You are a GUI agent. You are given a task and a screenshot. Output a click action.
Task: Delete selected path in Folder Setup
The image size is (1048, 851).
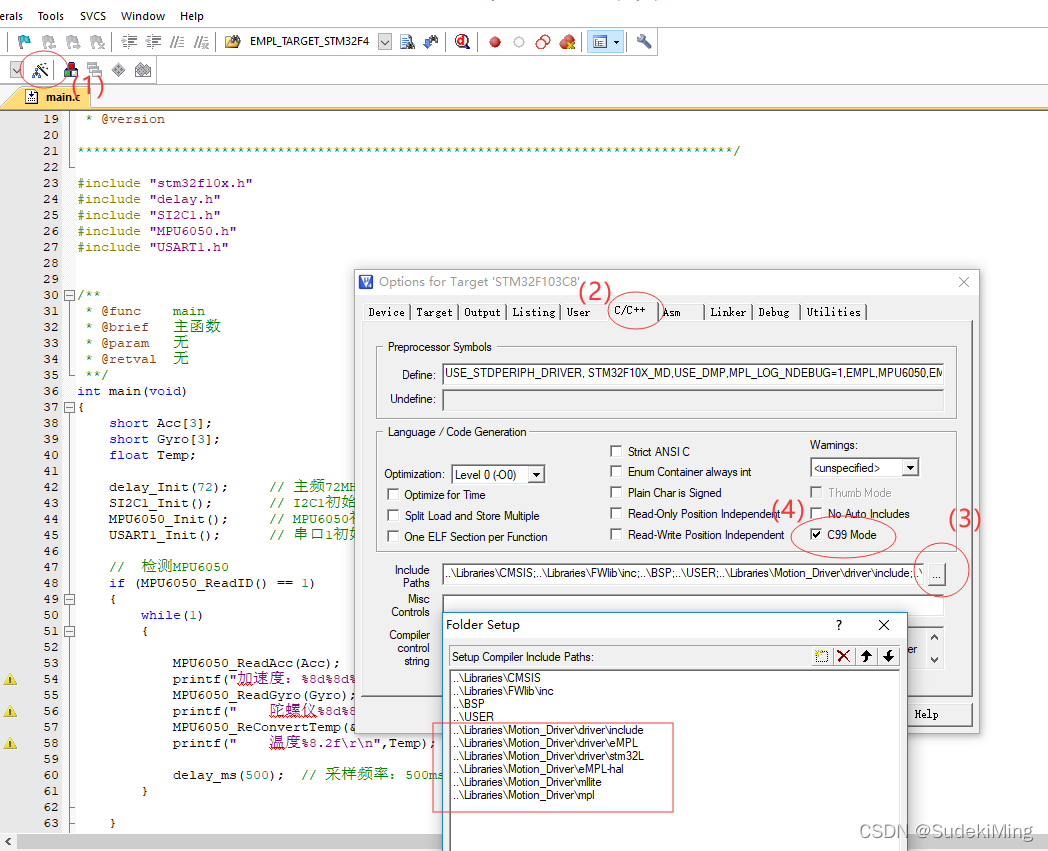[843, 656]
